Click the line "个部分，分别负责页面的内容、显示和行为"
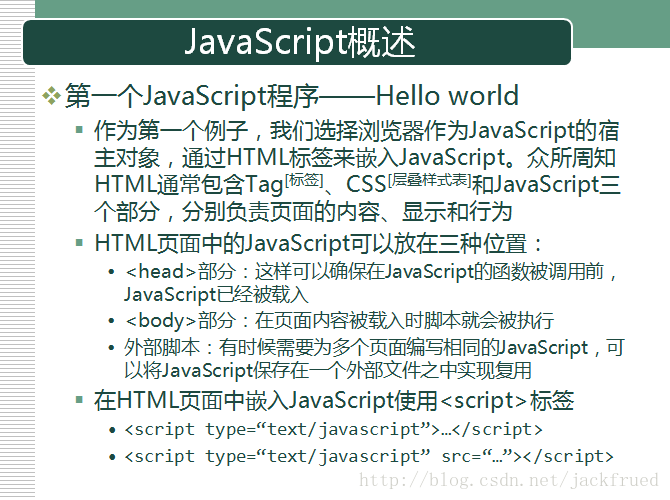 coord(303,212)
